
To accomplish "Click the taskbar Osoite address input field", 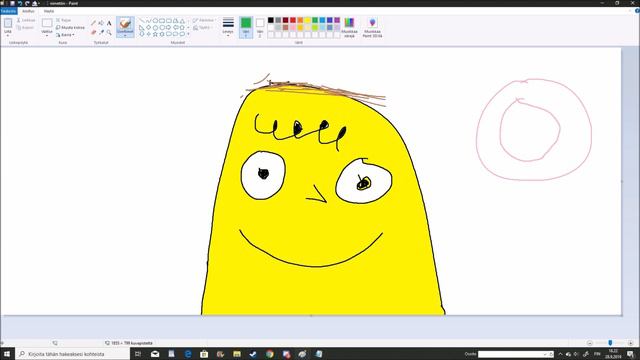I will pos(515,354).
